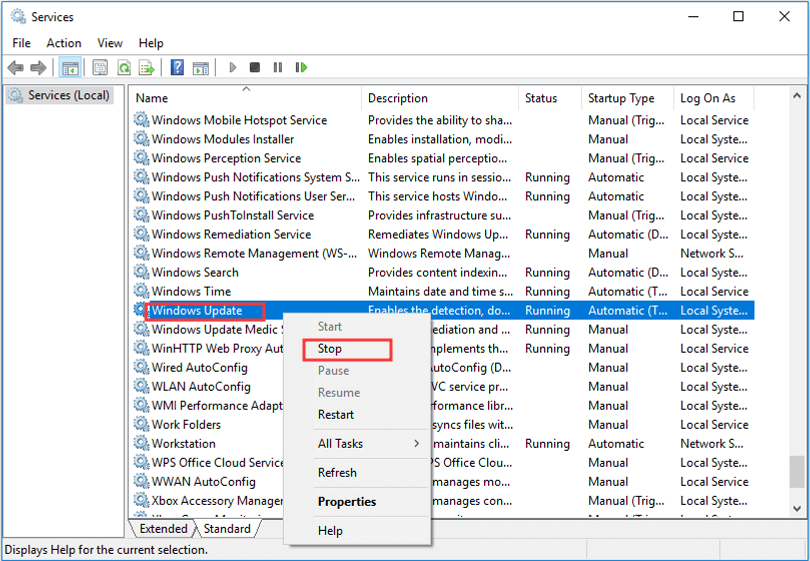Select Windows Remote Management row
This screenshot has height=561, width=810.
coord(443,254)
